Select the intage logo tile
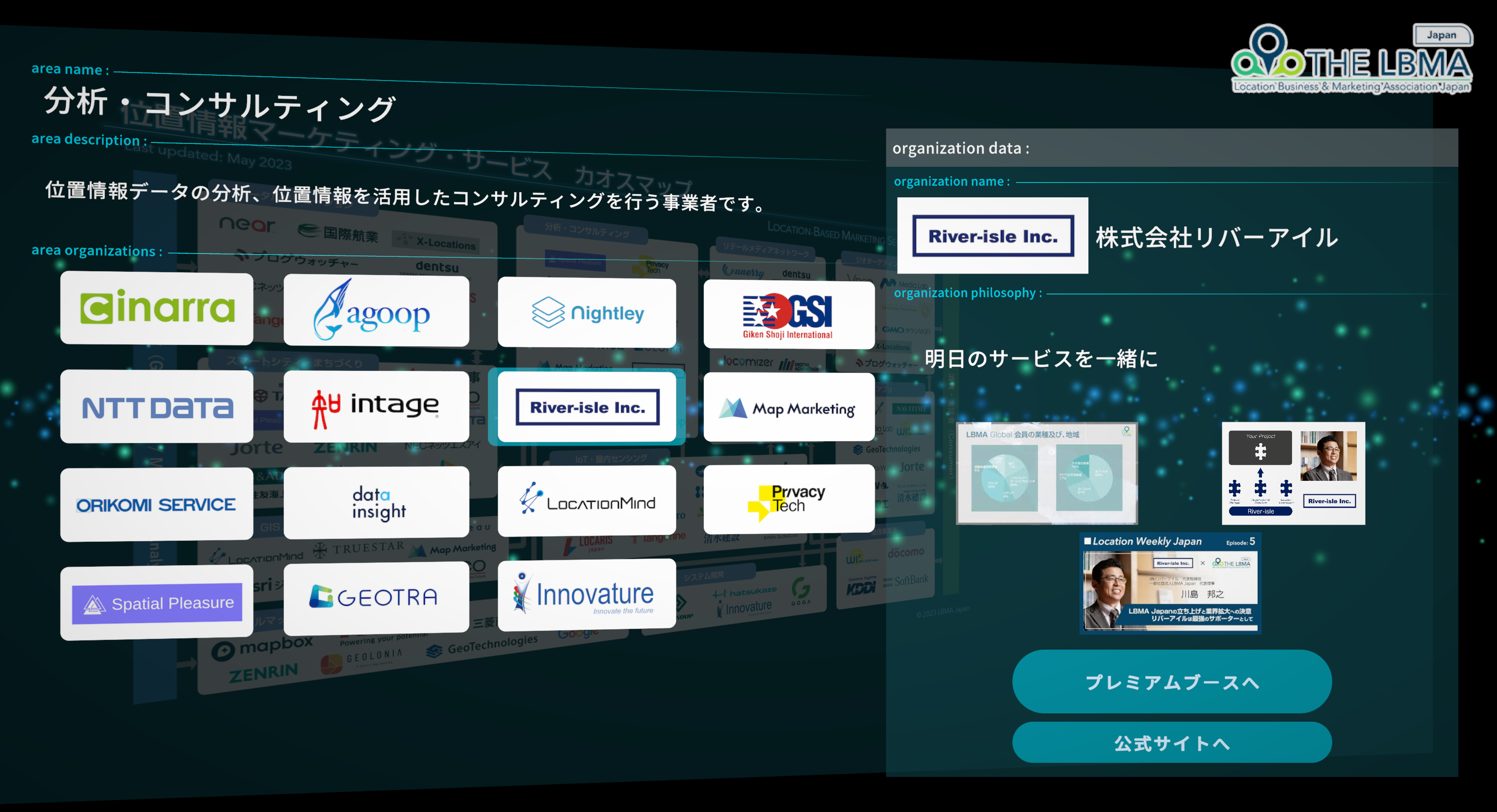Viewport: 1497px width, 812px height. coord(376,406)
